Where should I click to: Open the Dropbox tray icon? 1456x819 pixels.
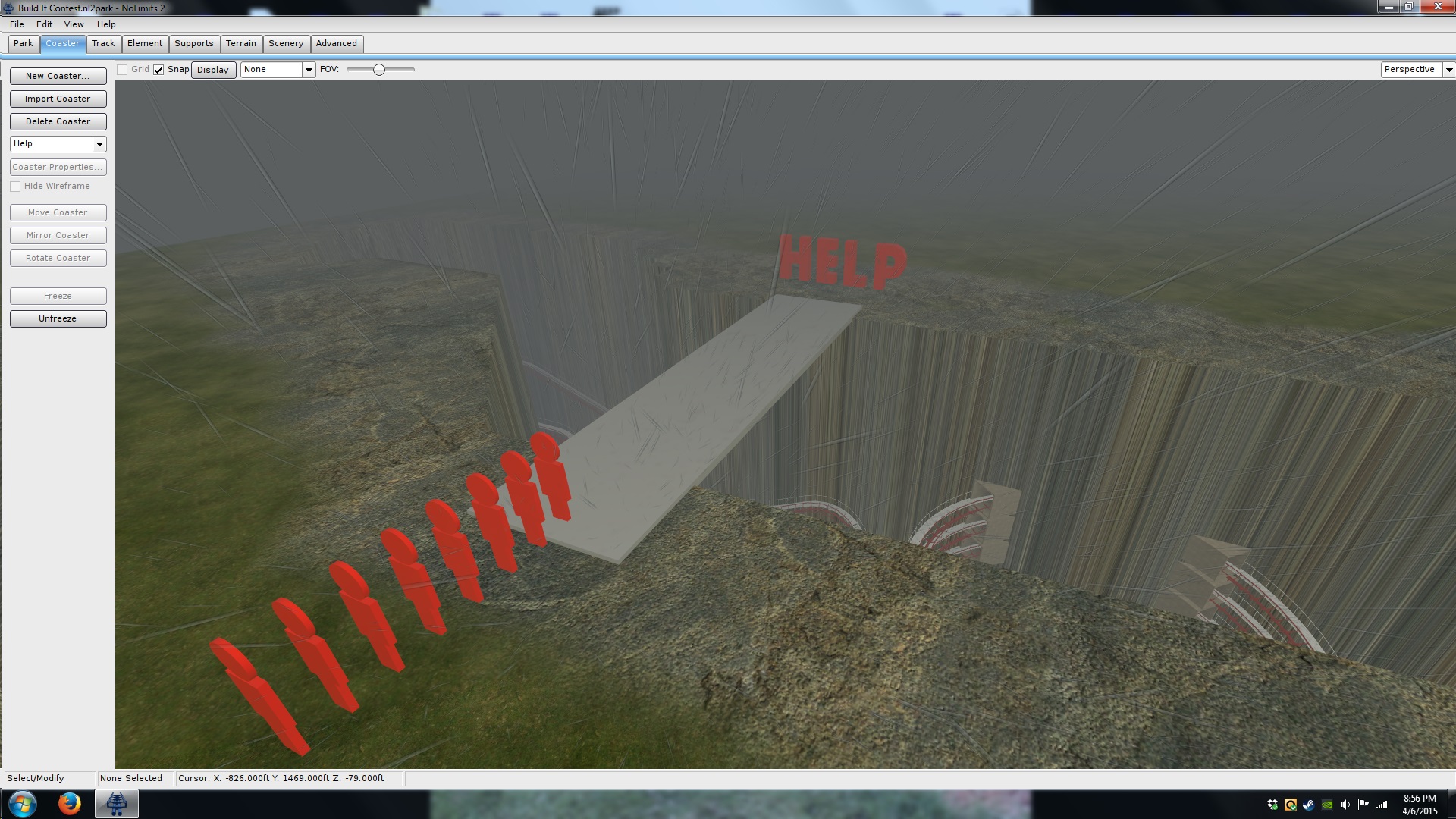click(x=1272, y=805)
